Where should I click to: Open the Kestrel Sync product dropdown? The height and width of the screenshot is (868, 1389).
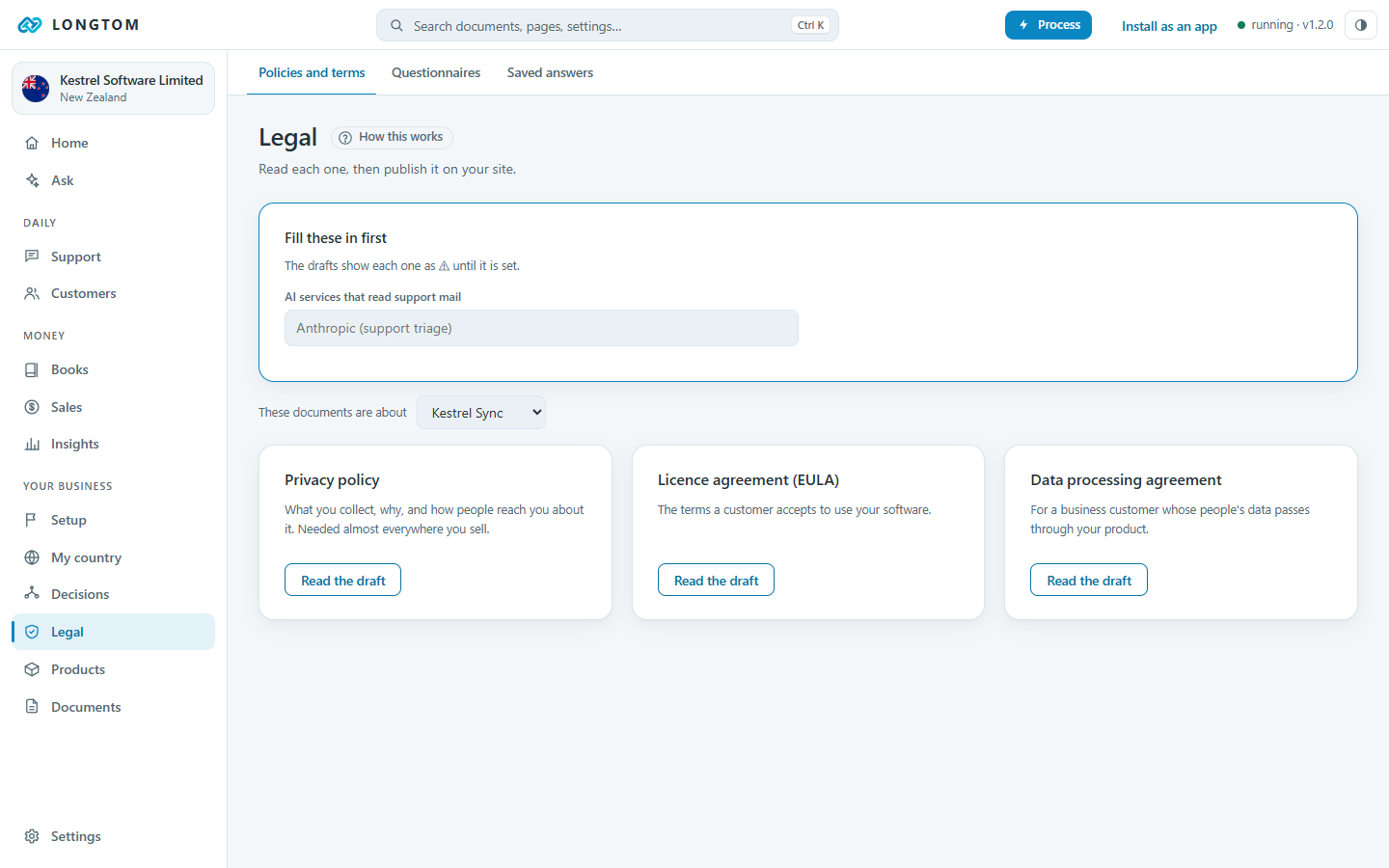point(481,413)
